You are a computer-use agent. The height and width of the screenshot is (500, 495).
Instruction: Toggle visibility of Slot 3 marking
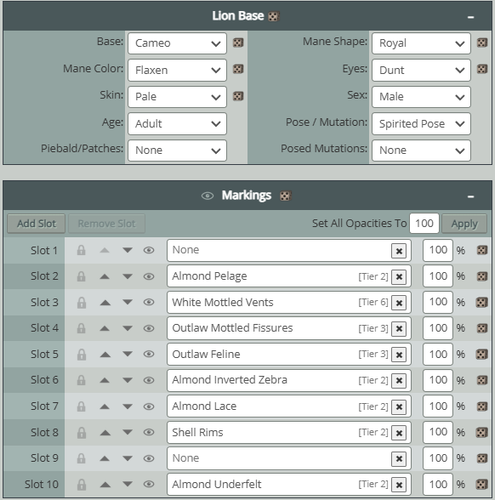[149, 302]
